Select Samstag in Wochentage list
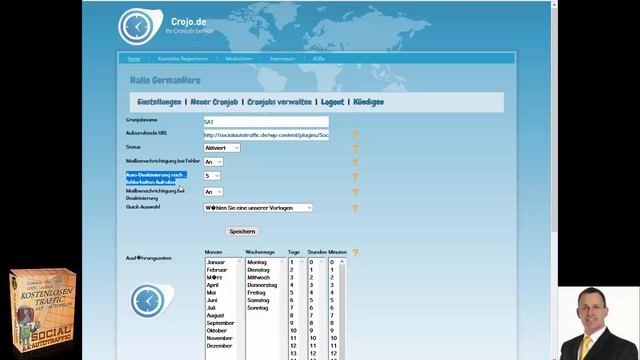640x360 pixels. [258, 300]
